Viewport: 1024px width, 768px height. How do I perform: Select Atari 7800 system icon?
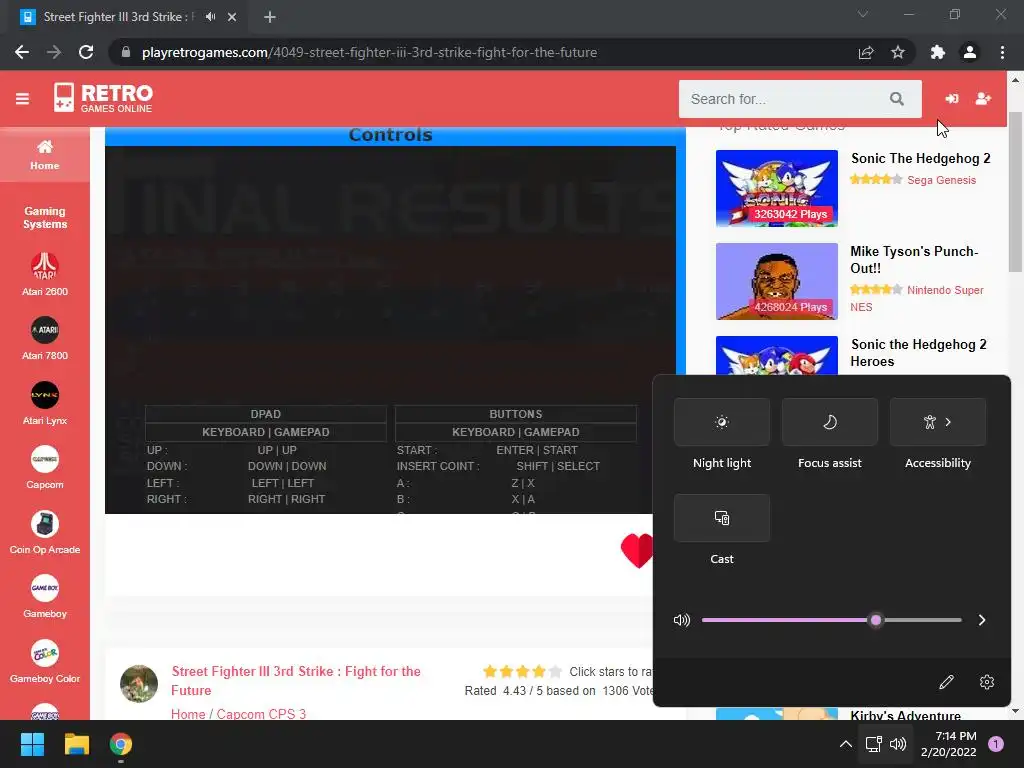(x=44, y=330)
